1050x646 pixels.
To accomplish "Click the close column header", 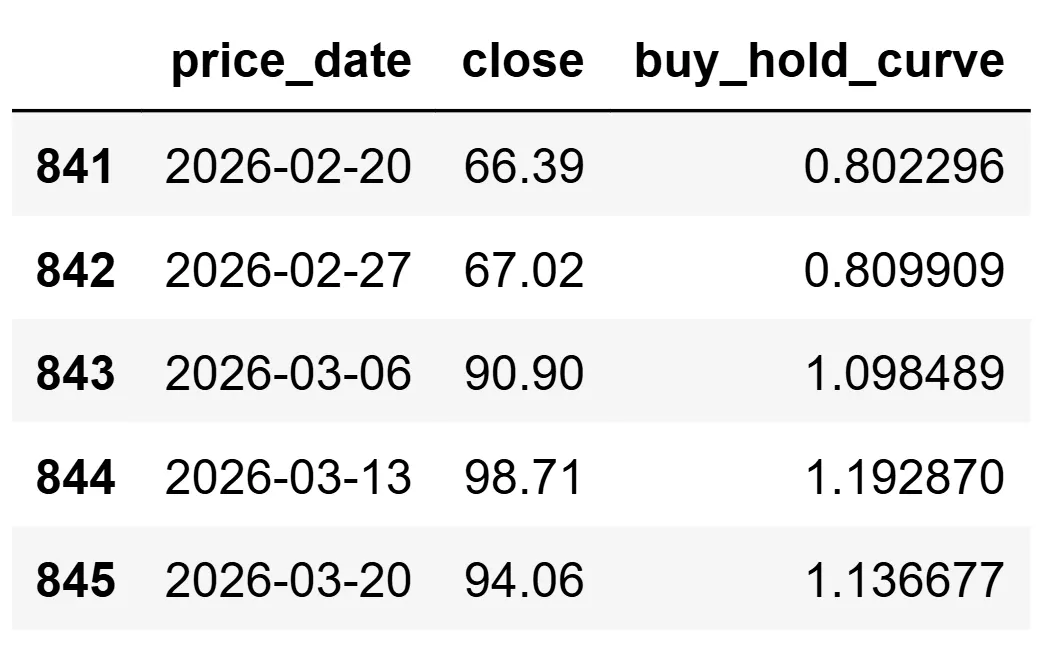I will [x=523, y=62].
